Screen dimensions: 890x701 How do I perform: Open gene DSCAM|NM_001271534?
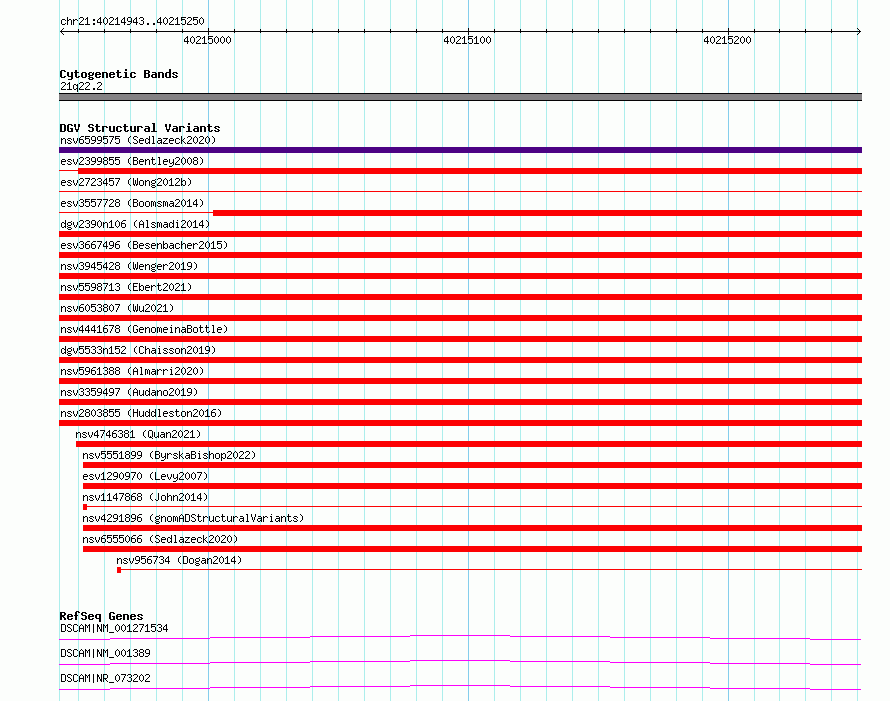coord(114,628)
